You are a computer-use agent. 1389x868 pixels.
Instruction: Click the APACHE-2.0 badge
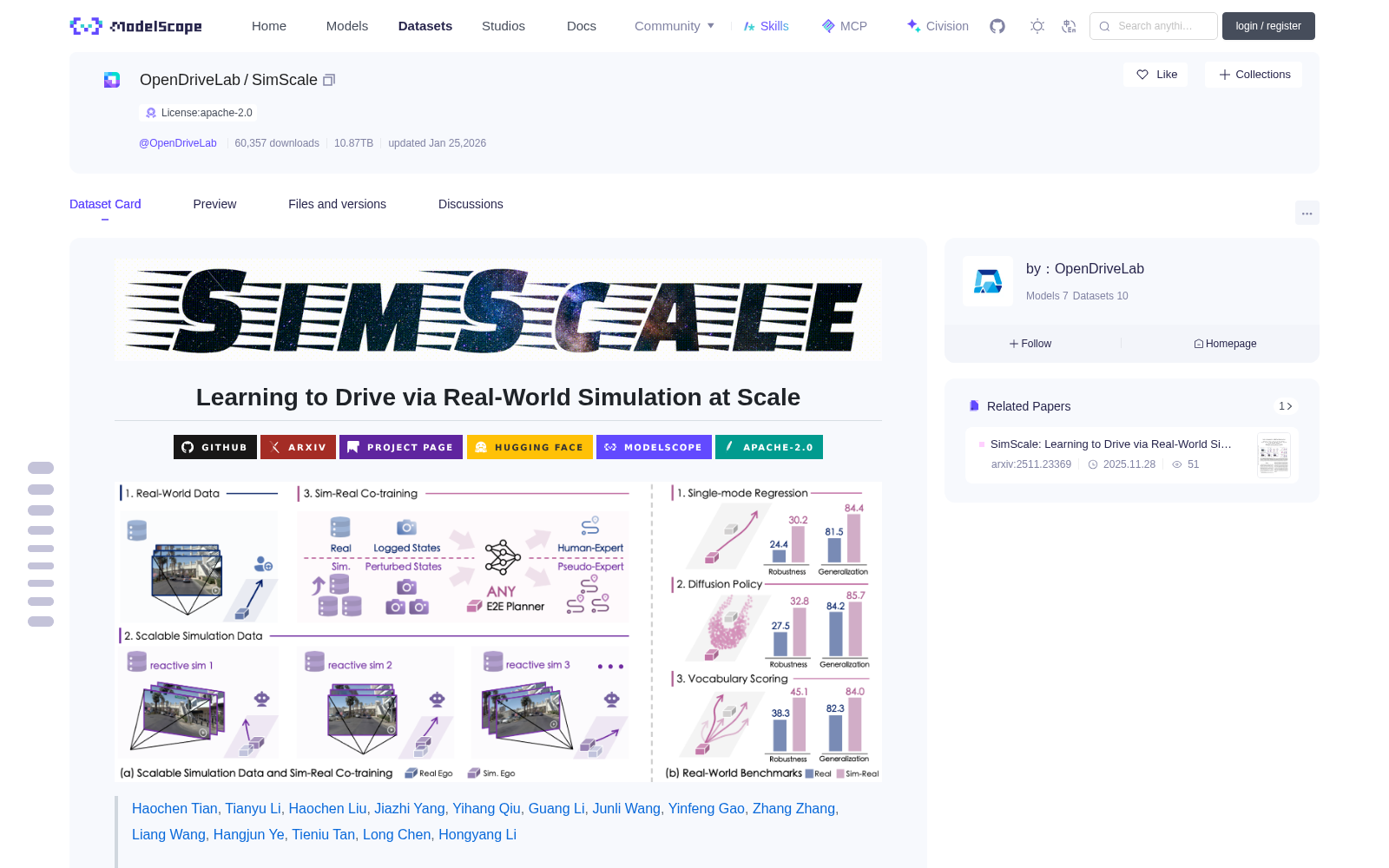[x=769, y=447]
